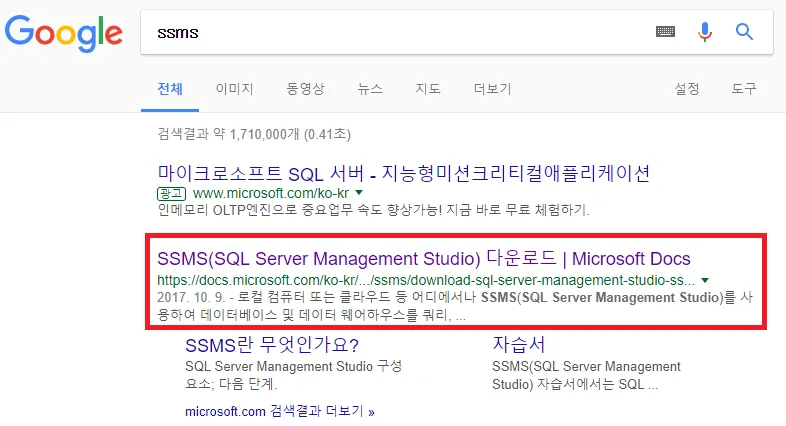Run the search with magnifier icon
786x426 pixels.
click(744, 32)
